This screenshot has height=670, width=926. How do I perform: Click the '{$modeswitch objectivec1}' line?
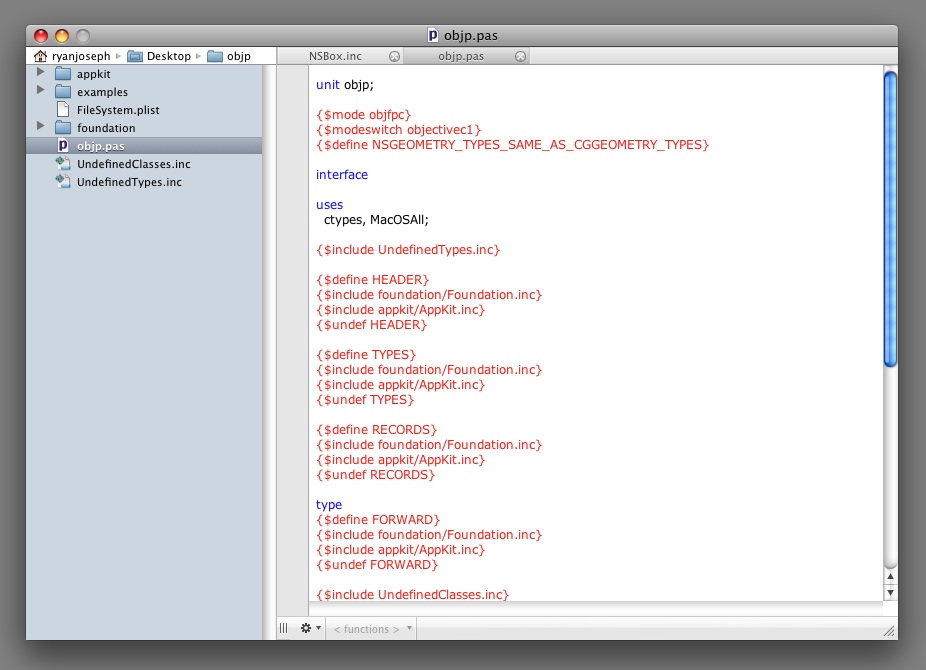coord(399,129)
